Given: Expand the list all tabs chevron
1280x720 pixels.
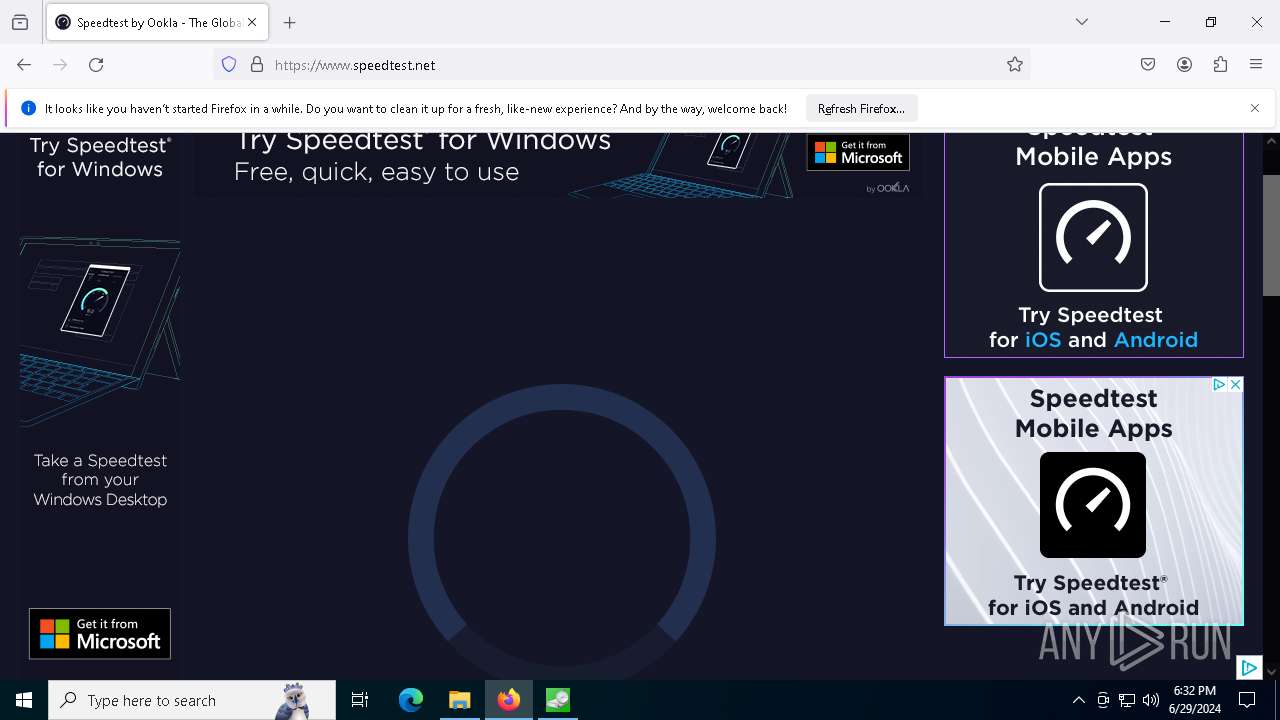Looking at the screenshot, I should click(x=1082, y=22).
